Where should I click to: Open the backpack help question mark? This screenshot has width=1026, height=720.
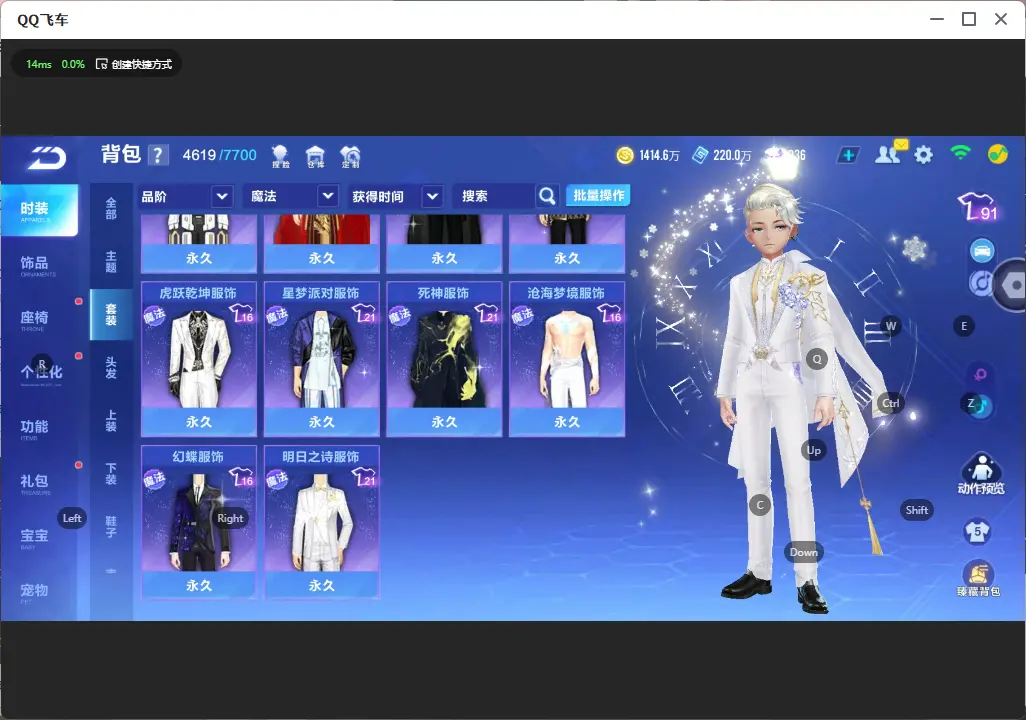tap(158, 155)
